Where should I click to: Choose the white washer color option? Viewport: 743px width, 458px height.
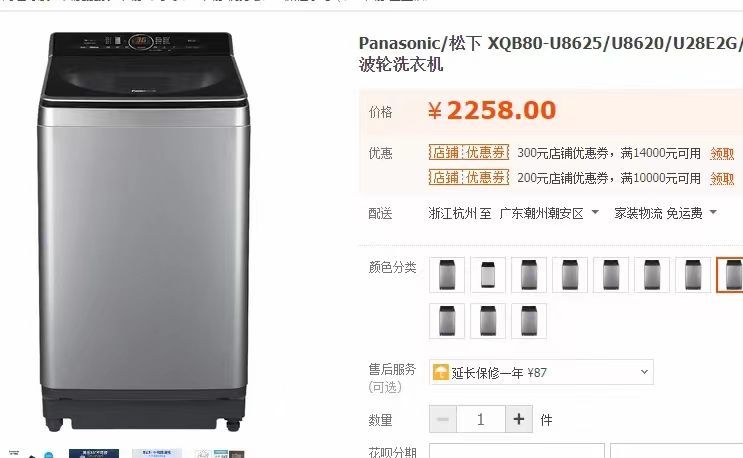488,274
